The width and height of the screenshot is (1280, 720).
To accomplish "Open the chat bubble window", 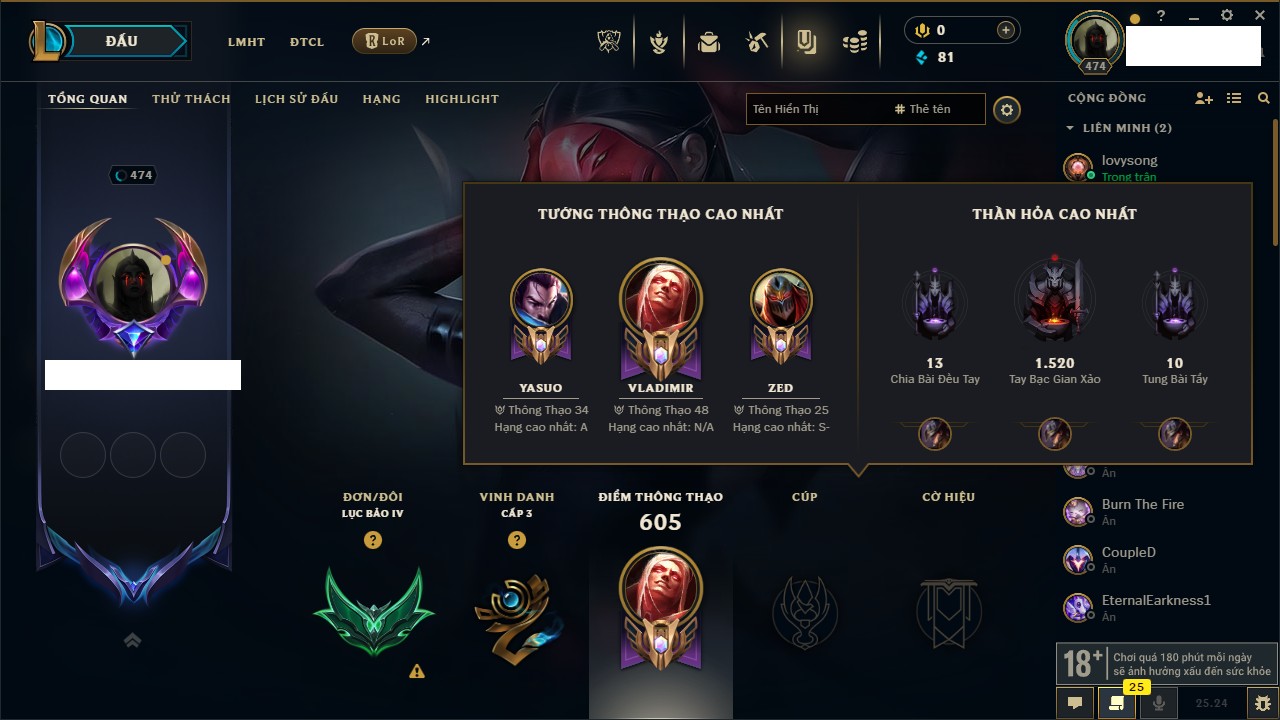I will tap(1075, 703).
